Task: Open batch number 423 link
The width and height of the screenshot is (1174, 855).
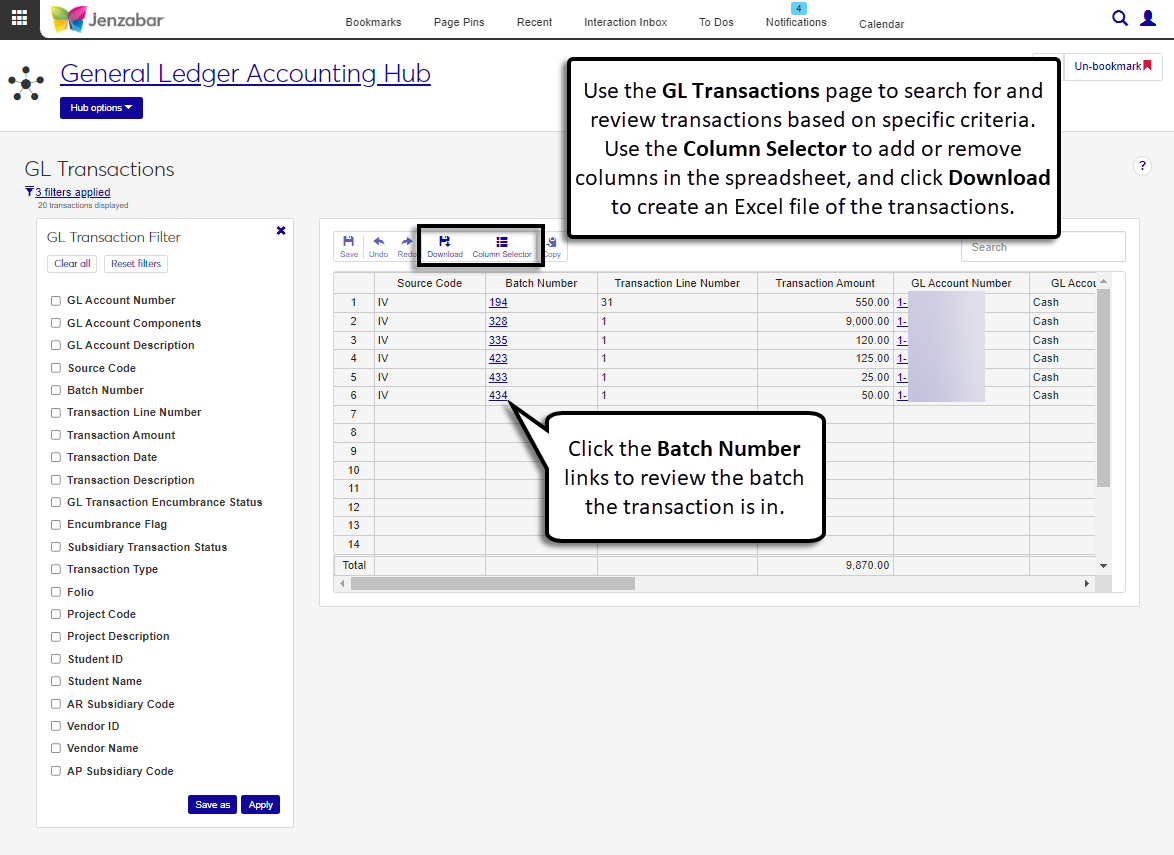Action: point(498,359)
